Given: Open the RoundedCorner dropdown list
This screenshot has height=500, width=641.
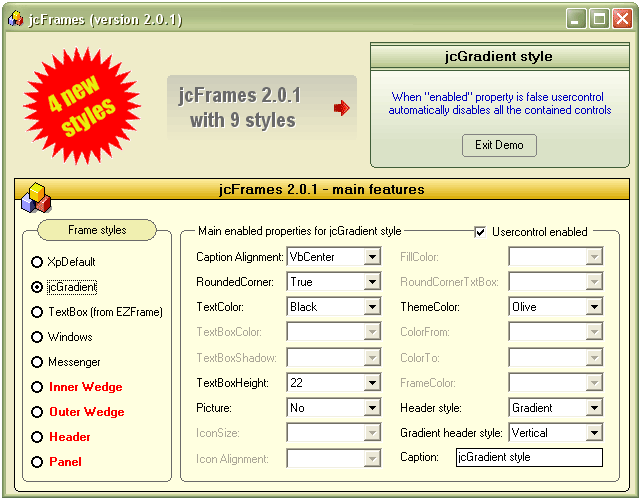Looking at the screenshot, I should pos(372,282).
